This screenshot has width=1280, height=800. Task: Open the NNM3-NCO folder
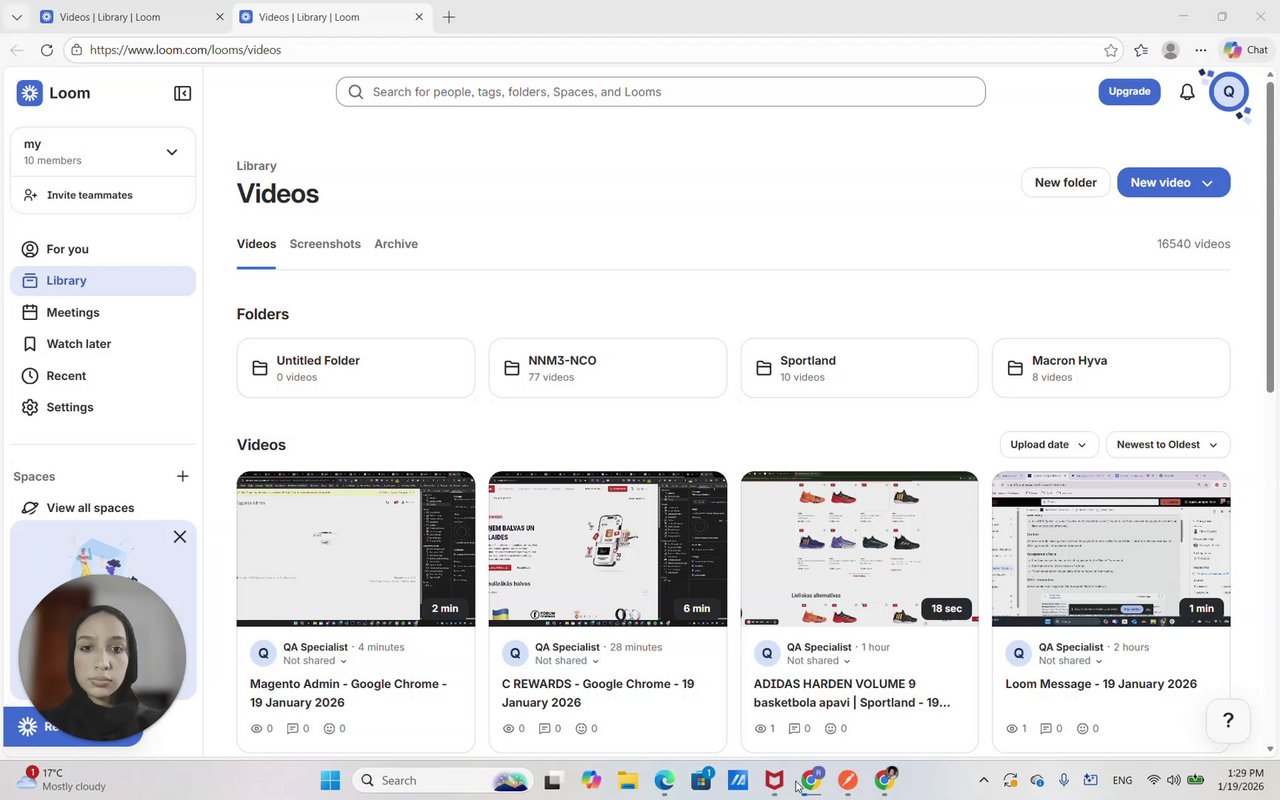[x=607, y=368]
